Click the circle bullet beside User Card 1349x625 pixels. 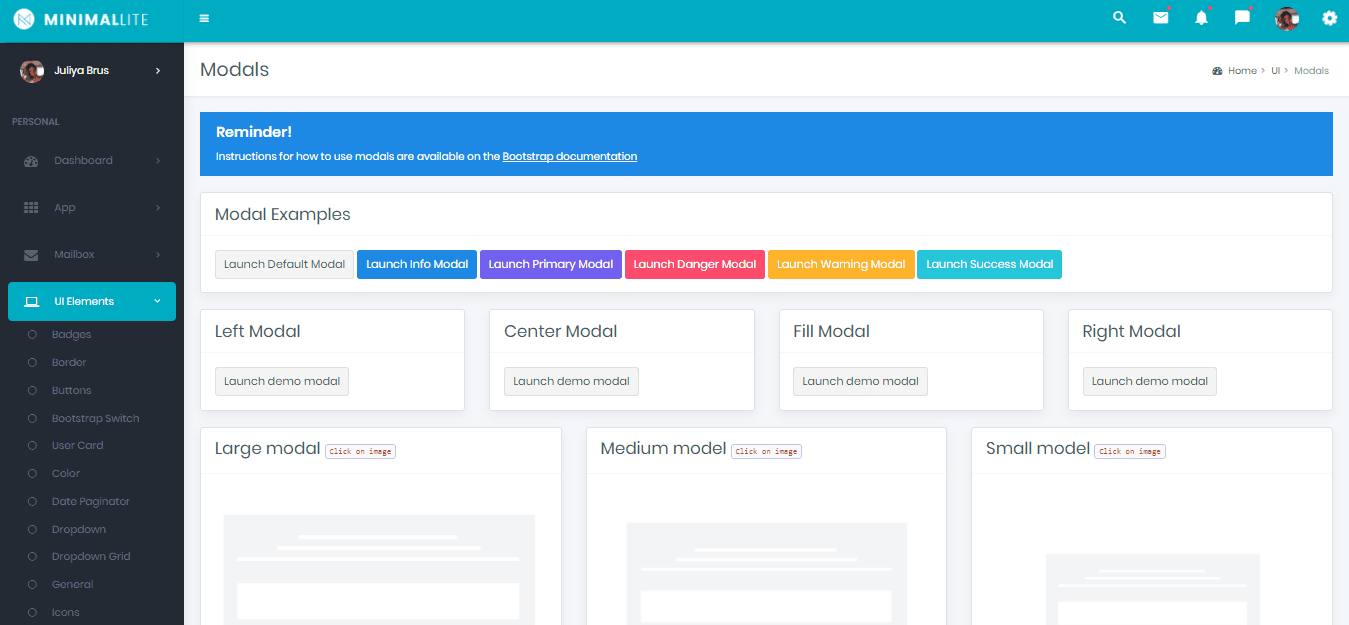tap(32, 446)
